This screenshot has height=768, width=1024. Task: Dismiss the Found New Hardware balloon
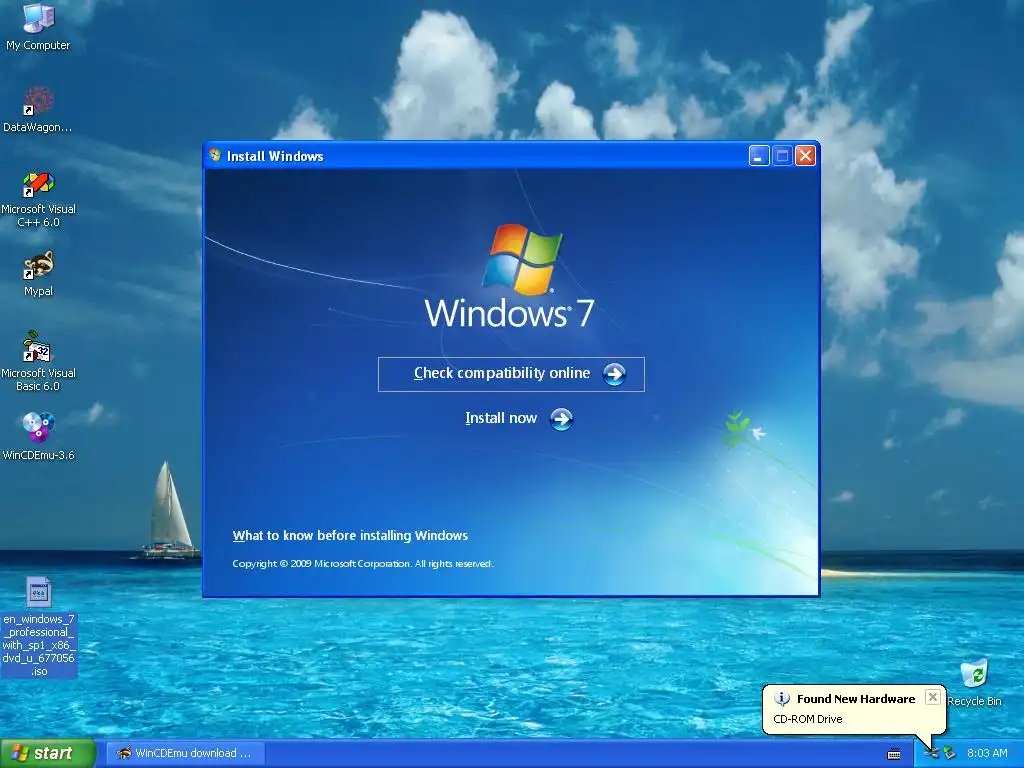point(933,697)
